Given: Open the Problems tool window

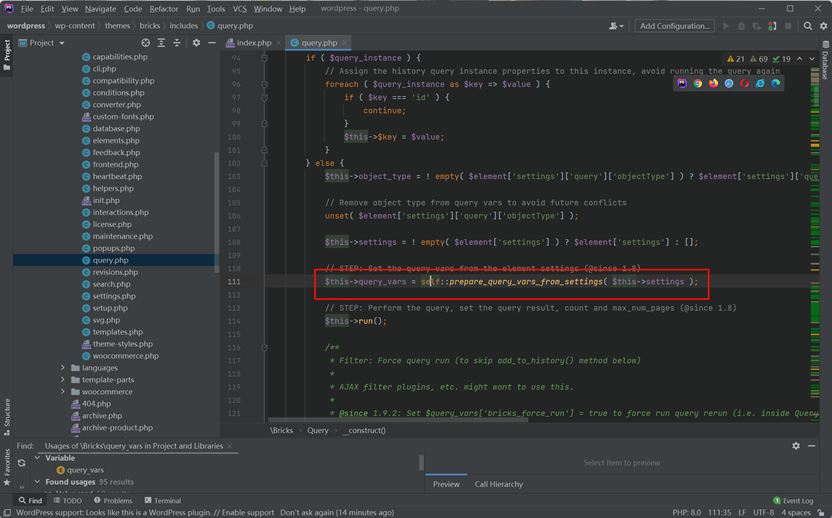Looking at the screenshot, I should (x=113, y=501).
